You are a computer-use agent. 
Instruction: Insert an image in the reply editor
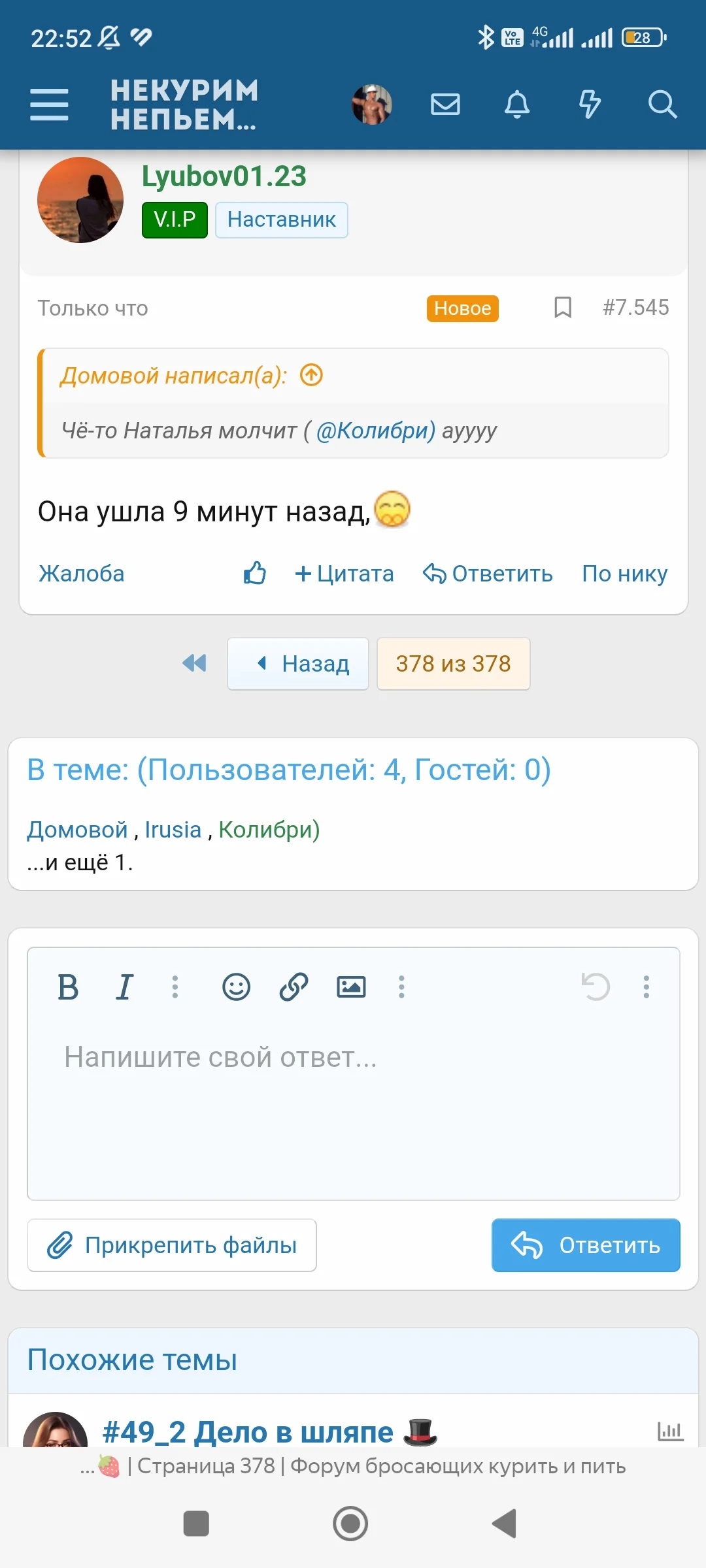point(351,987)
